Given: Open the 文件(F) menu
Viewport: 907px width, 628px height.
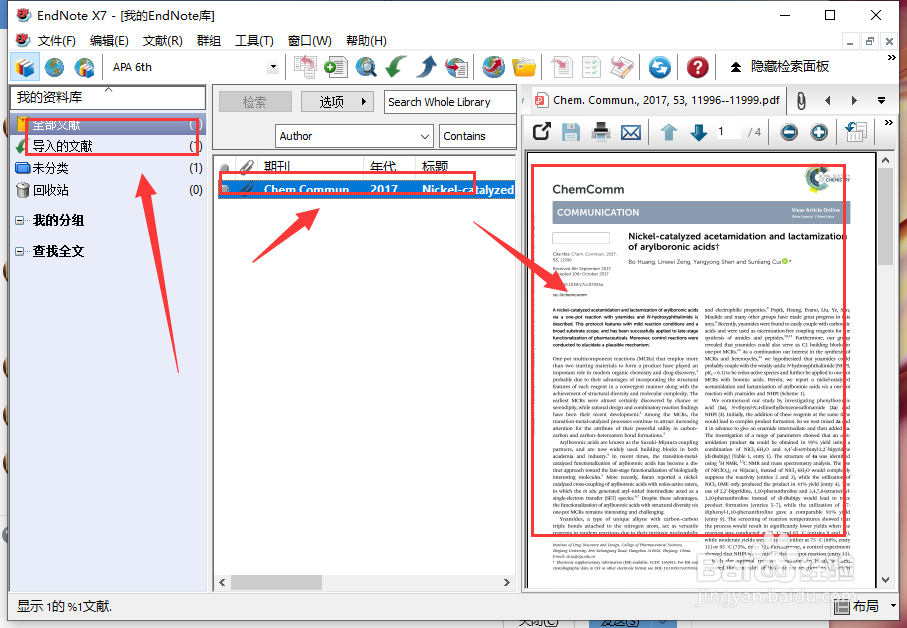Looking at the screenshot, I should 56,40.
